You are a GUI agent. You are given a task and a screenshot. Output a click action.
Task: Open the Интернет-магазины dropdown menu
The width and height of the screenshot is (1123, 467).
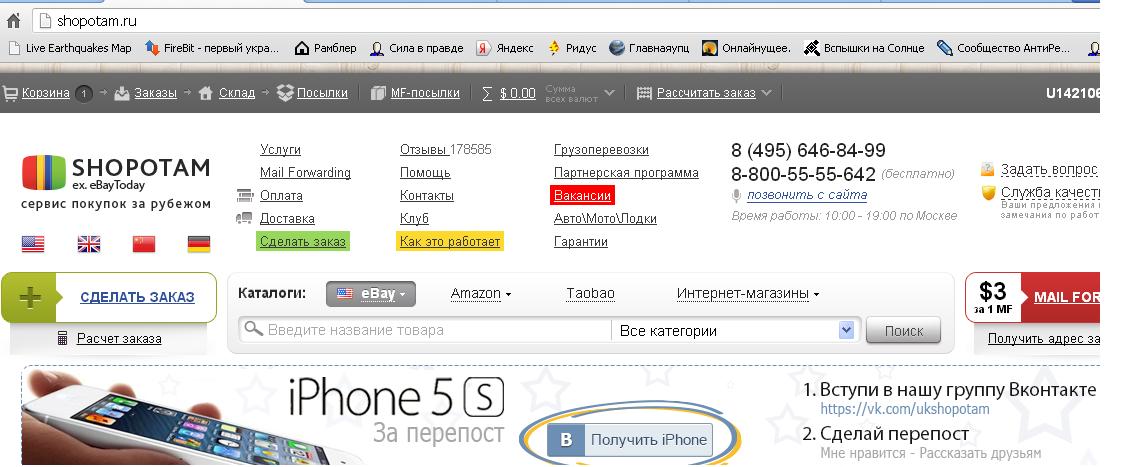(x=748, y=294)
